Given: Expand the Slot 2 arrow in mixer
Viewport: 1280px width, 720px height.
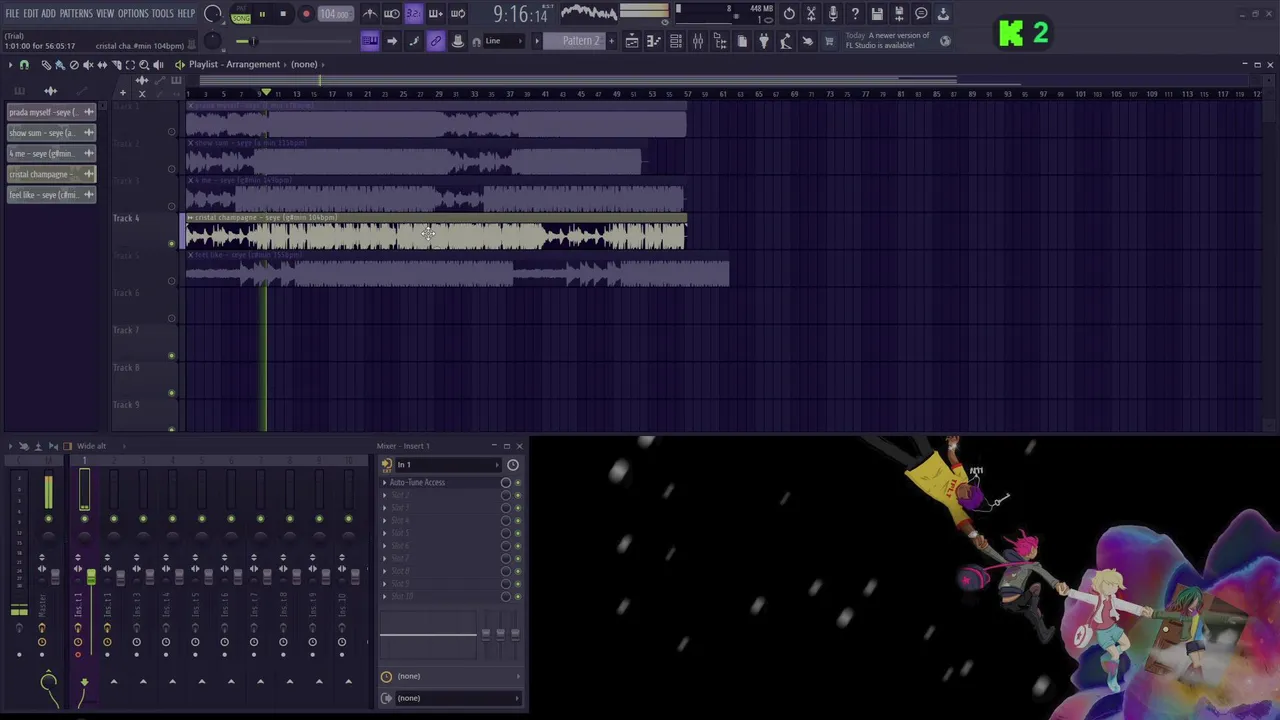Looking at the screenshot, I should (385, 495).
